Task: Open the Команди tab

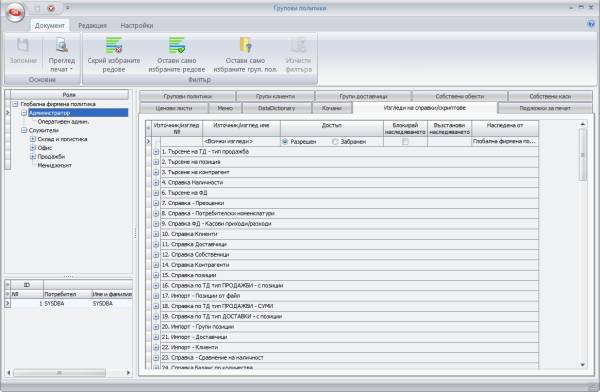Action: (331, 108)
